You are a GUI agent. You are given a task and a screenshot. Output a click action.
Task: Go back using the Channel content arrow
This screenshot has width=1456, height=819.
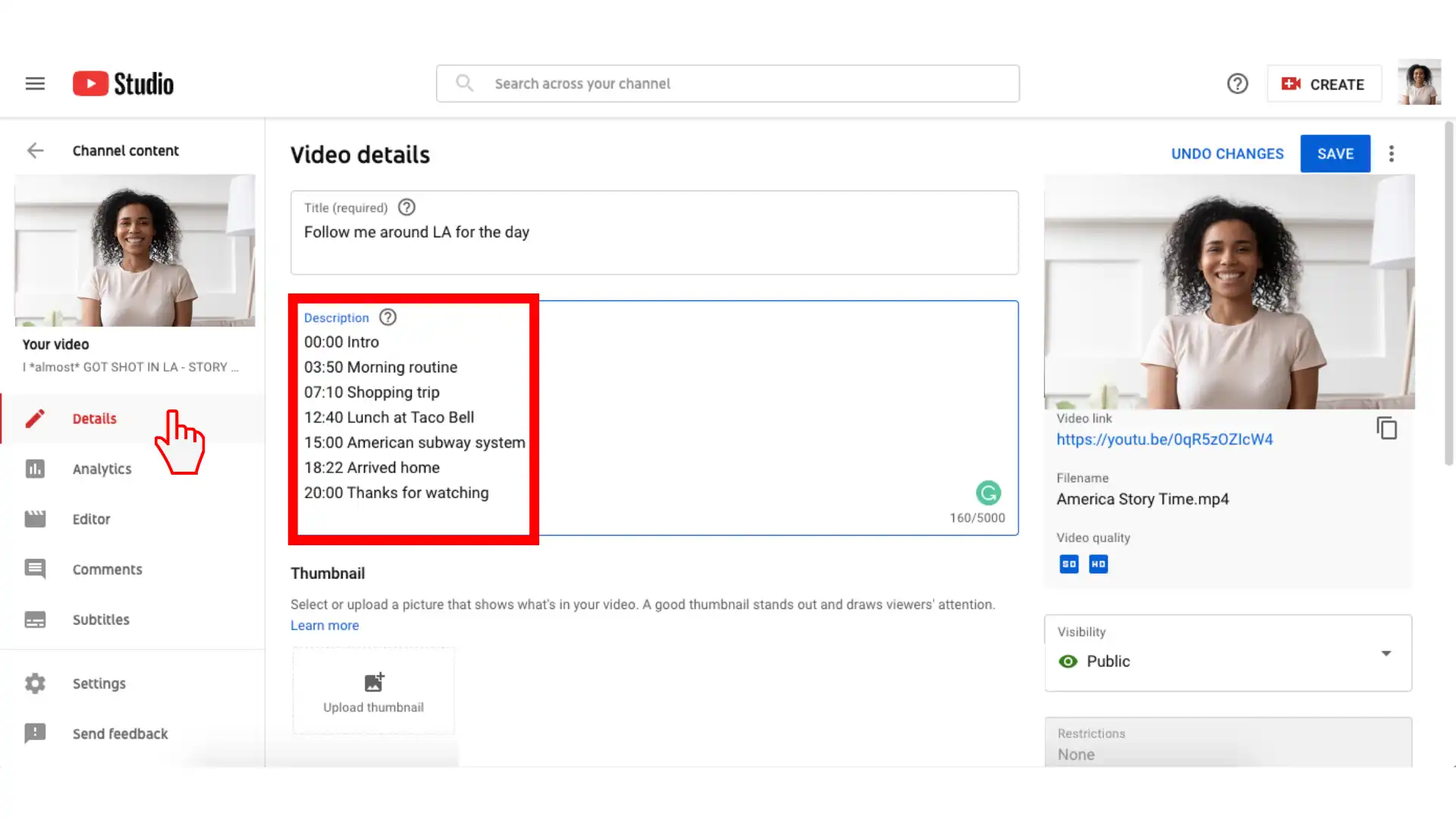(35, 150)
